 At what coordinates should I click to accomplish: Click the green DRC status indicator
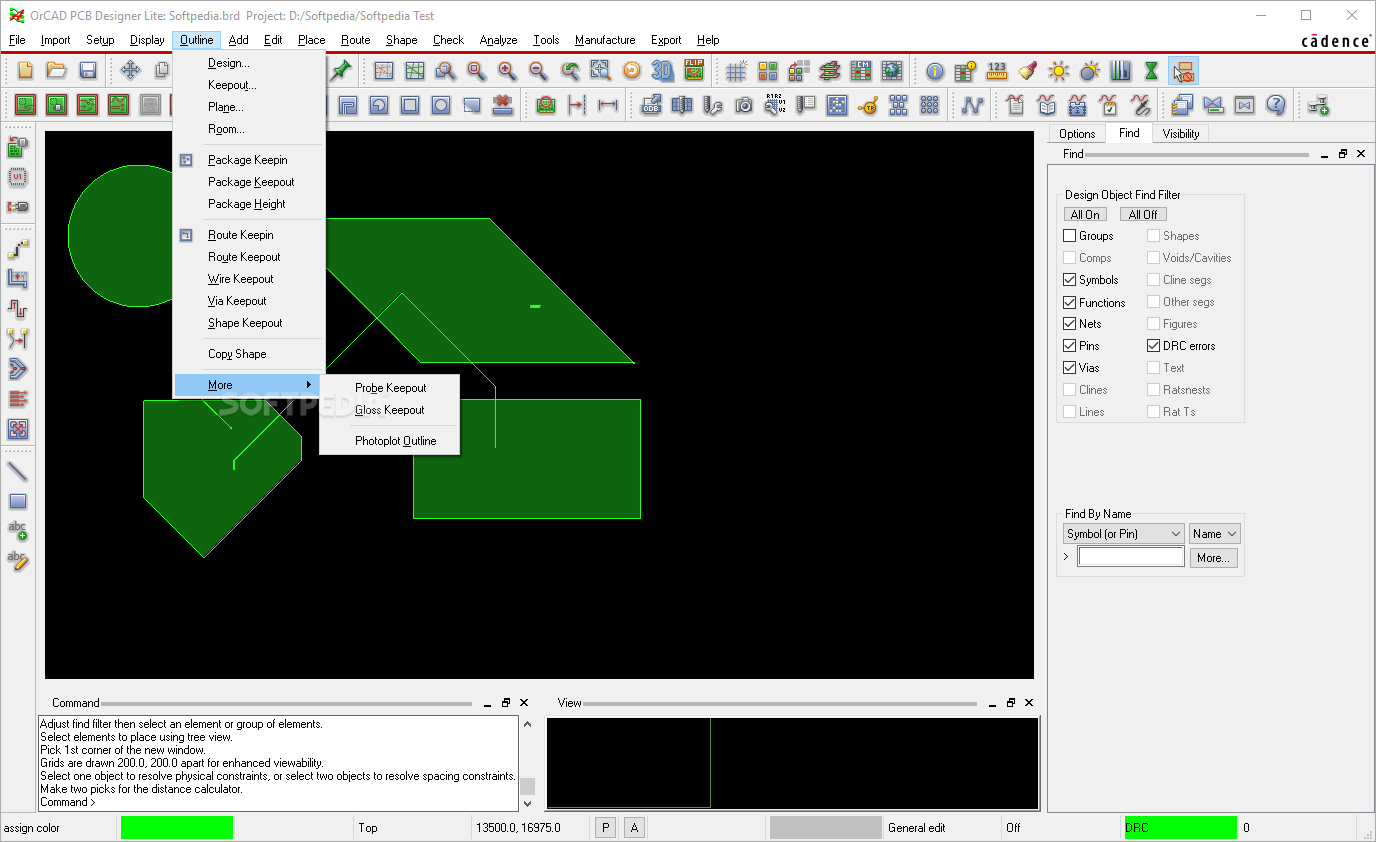coord(1180,828)
